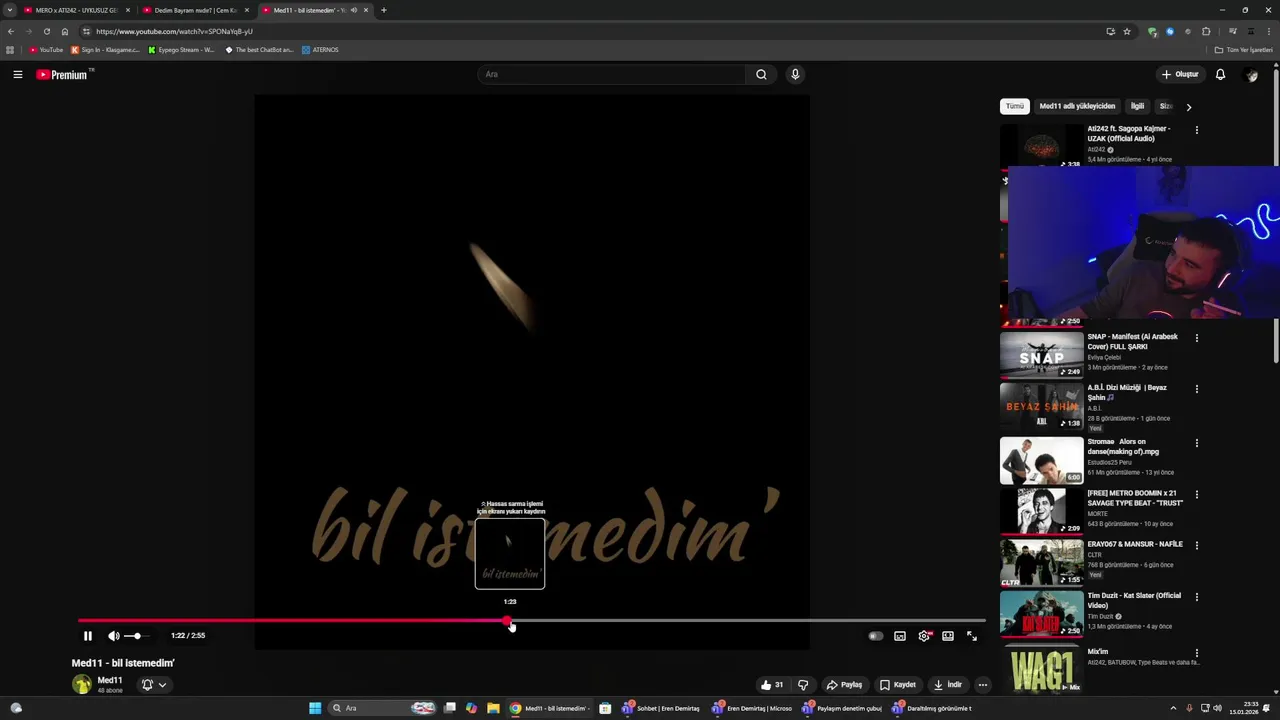Switch to 'MERO x ATI242 - UYKUSUZ' browser tab

tap(76, 10)
